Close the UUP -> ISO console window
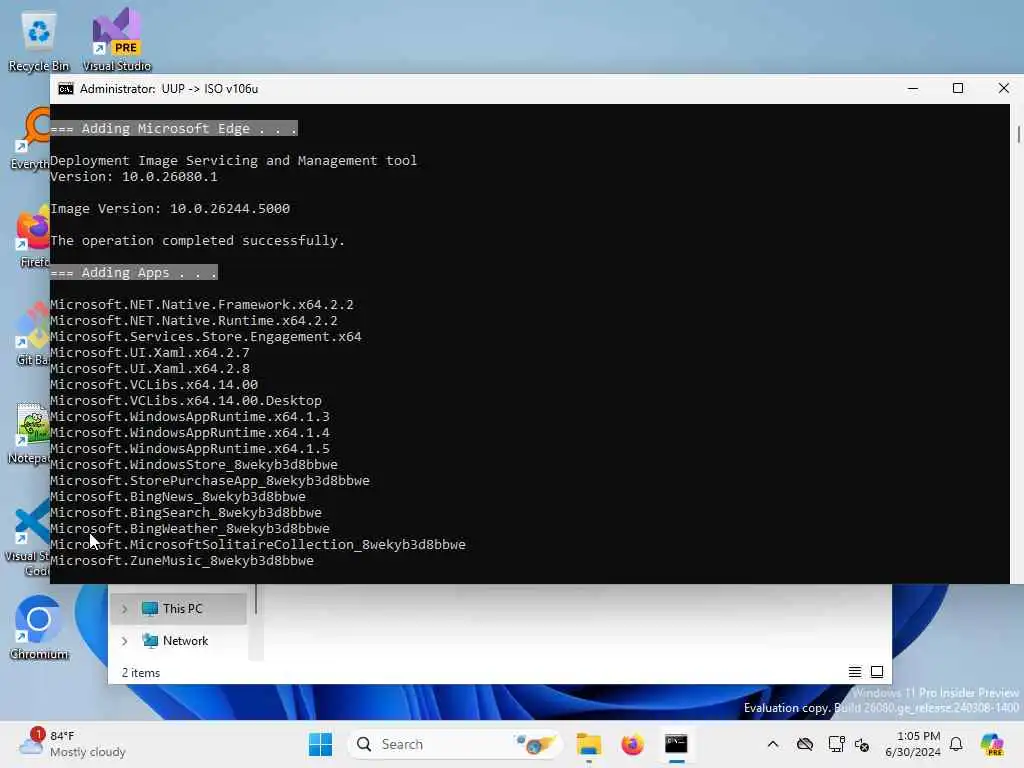This screenshot has height=768, width=1024. (x=1003, y=88)
